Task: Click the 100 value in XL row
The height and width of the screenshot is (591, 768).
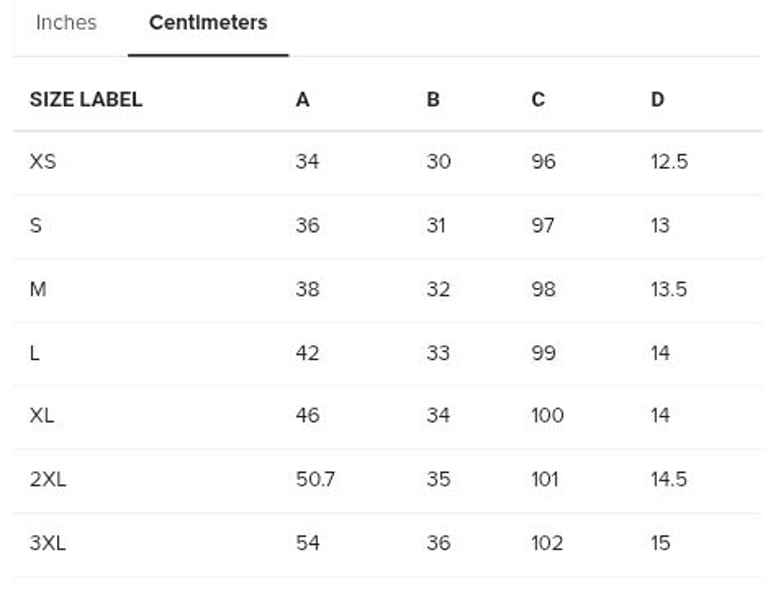Action: coord(547,415)
